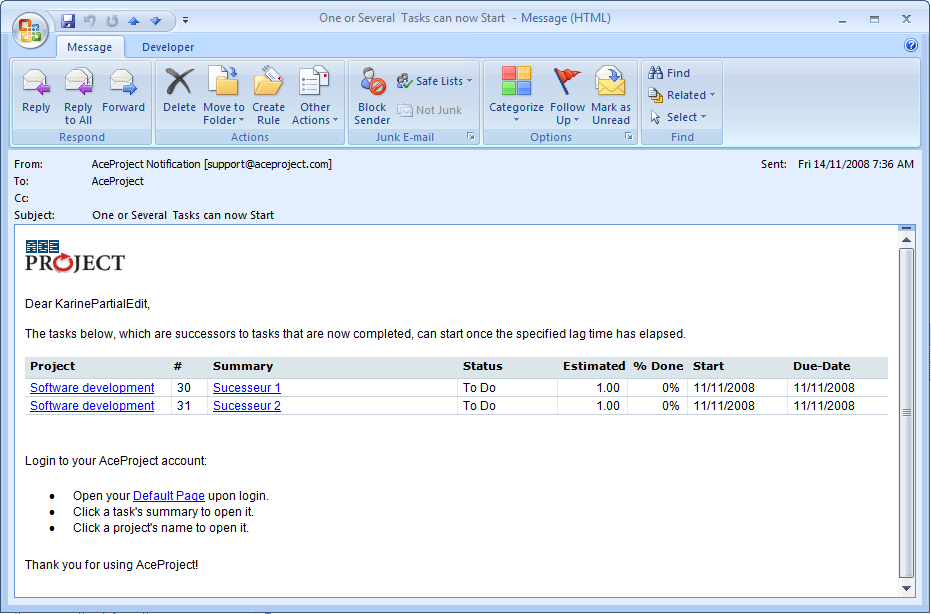Open the Safe Lists dropdown
The height and width of the screenshot is (614, 931).
click(435, 81)
